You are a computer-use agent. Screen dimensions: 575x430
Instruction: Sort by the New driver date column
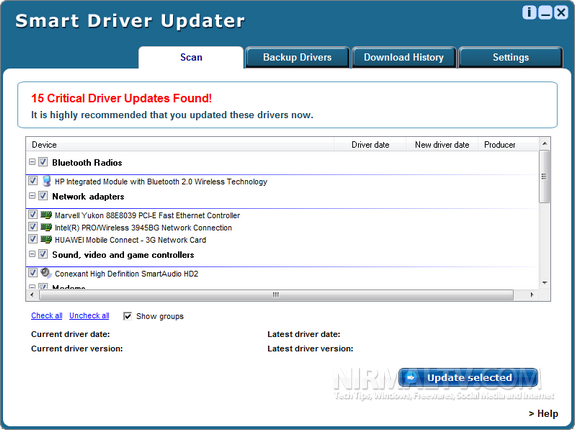442,145
